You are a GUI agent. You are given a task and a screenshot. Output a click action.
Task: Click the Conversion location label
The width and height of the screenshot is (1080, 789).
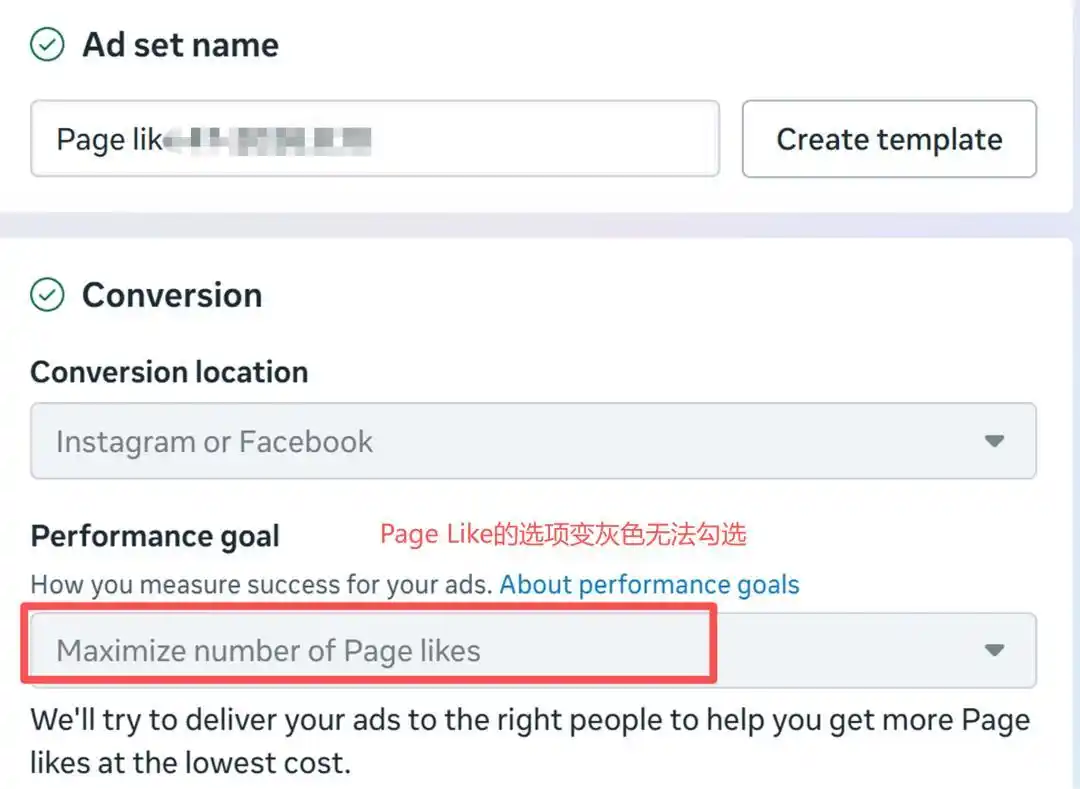(x=169, y=372)
